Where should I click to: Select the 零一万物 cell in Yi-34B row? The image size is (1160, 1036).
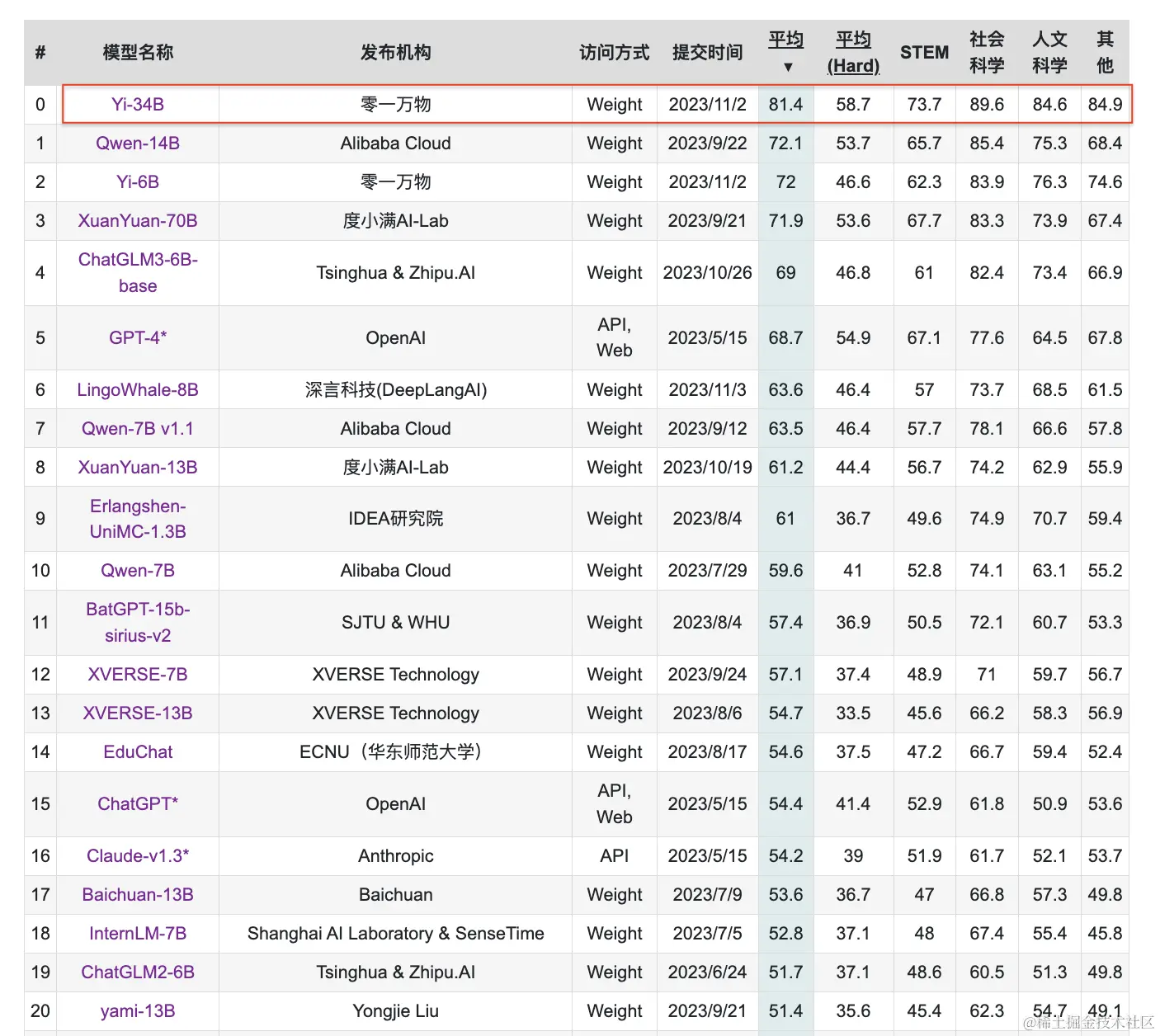coord(395,105)
